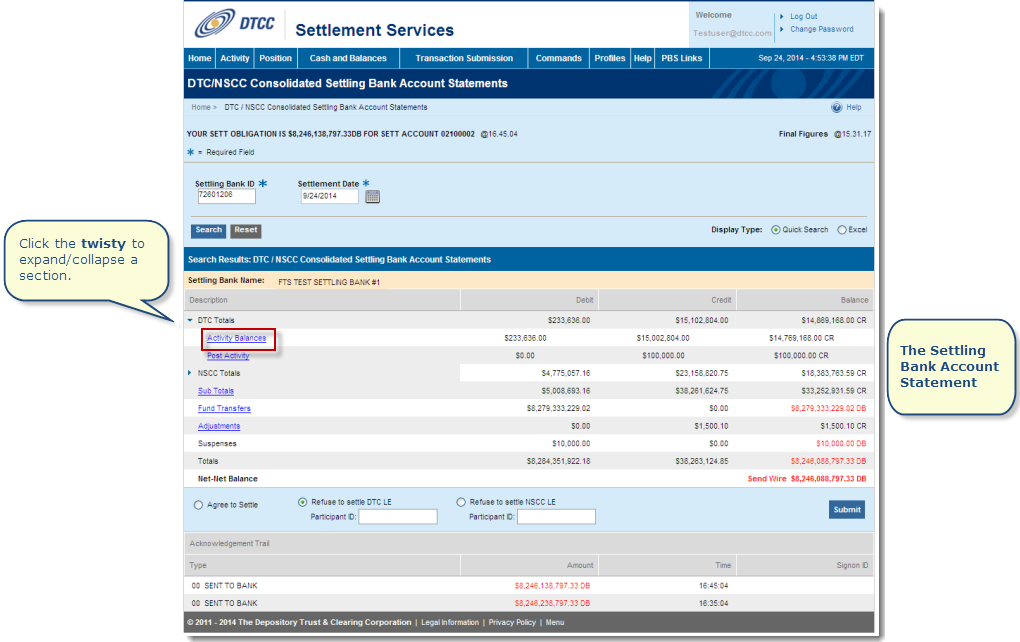Collapse the DTC Totals section
The width and height of the screenshot is (1020, 642).
click(x=190, y=321)
